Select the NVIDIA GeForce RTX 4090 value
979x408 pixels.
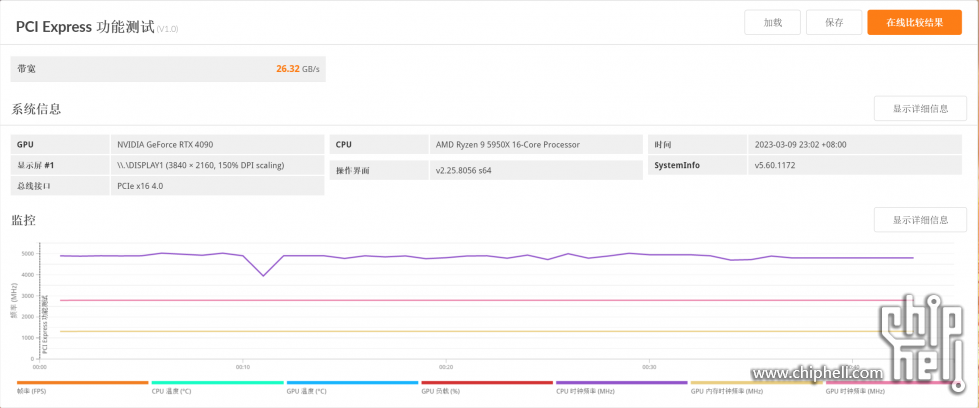(x=165, y=144)
